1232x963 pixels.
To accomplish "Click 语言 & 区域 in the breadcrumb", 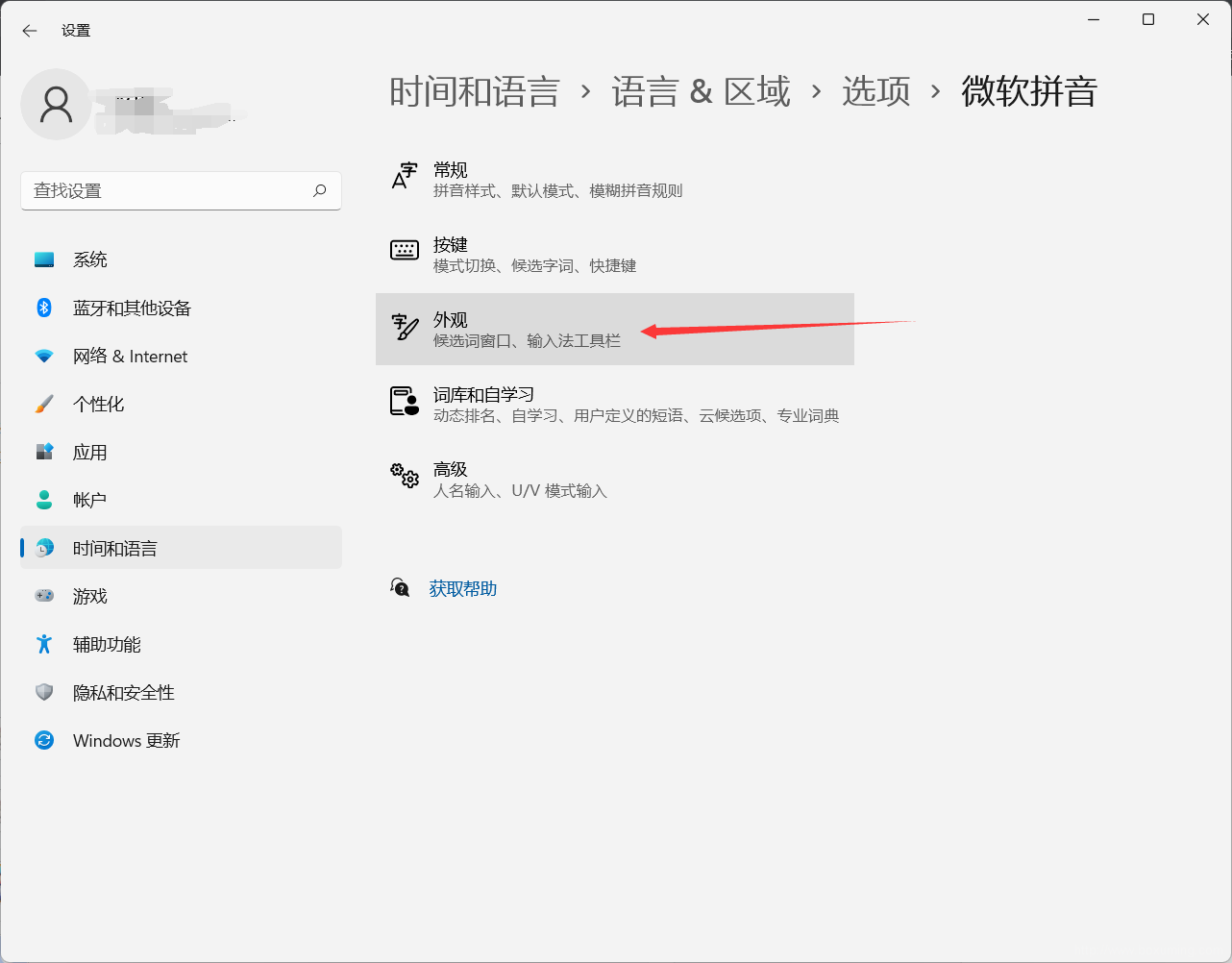I will click(x=701, y=91).
